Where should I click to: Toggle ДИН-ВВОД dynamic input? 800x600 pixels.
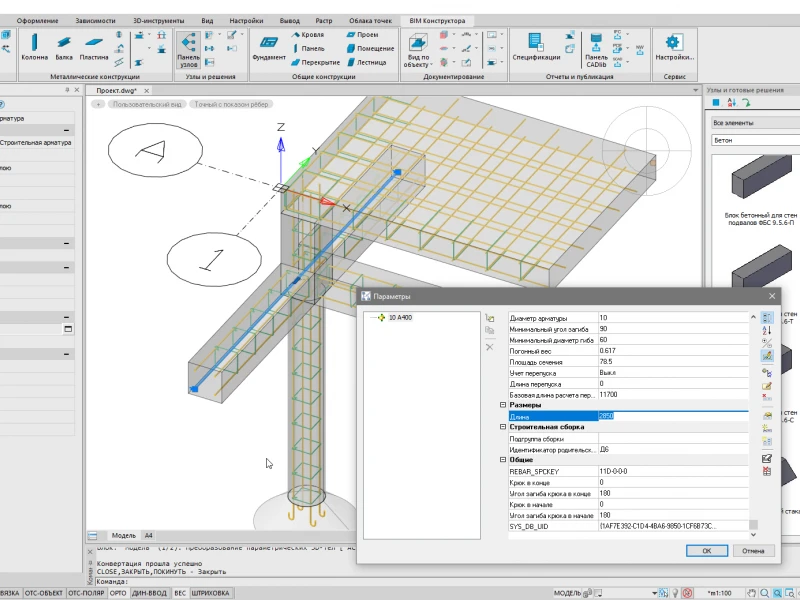tap(149, 593)
